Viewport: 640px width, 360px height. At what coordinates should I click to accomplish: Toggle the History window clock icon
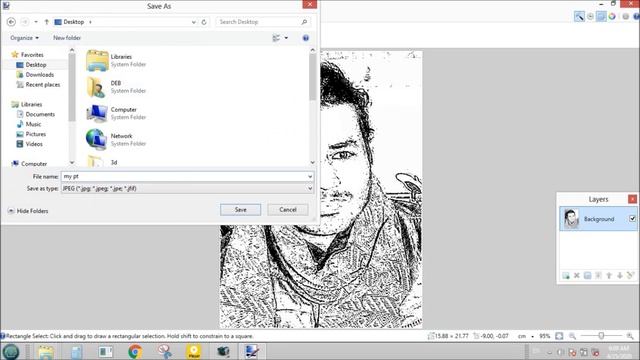tap(590, 16)
